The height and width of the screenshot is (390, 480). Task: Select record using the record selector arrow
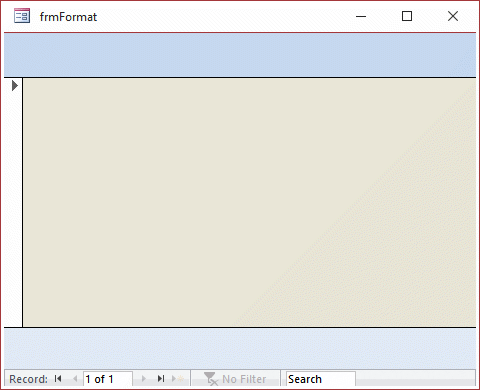tap(15, 86)
